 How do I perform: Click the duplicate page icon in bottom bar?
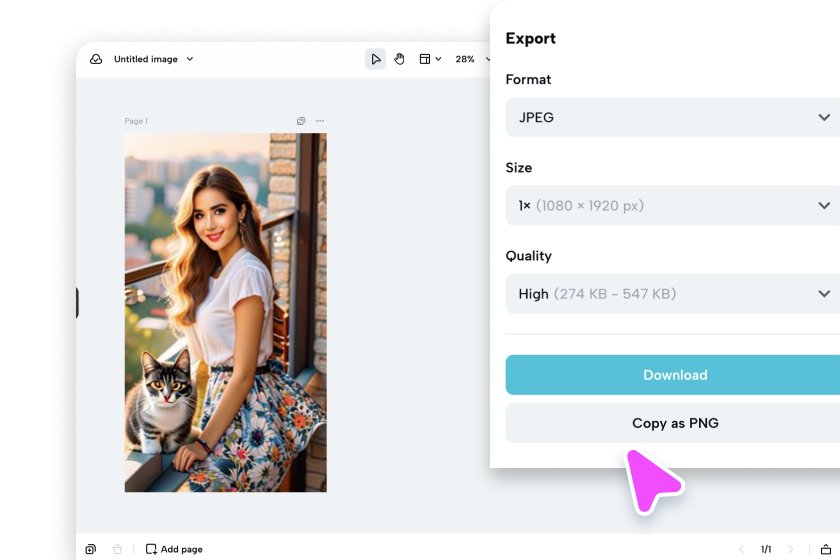91,549
